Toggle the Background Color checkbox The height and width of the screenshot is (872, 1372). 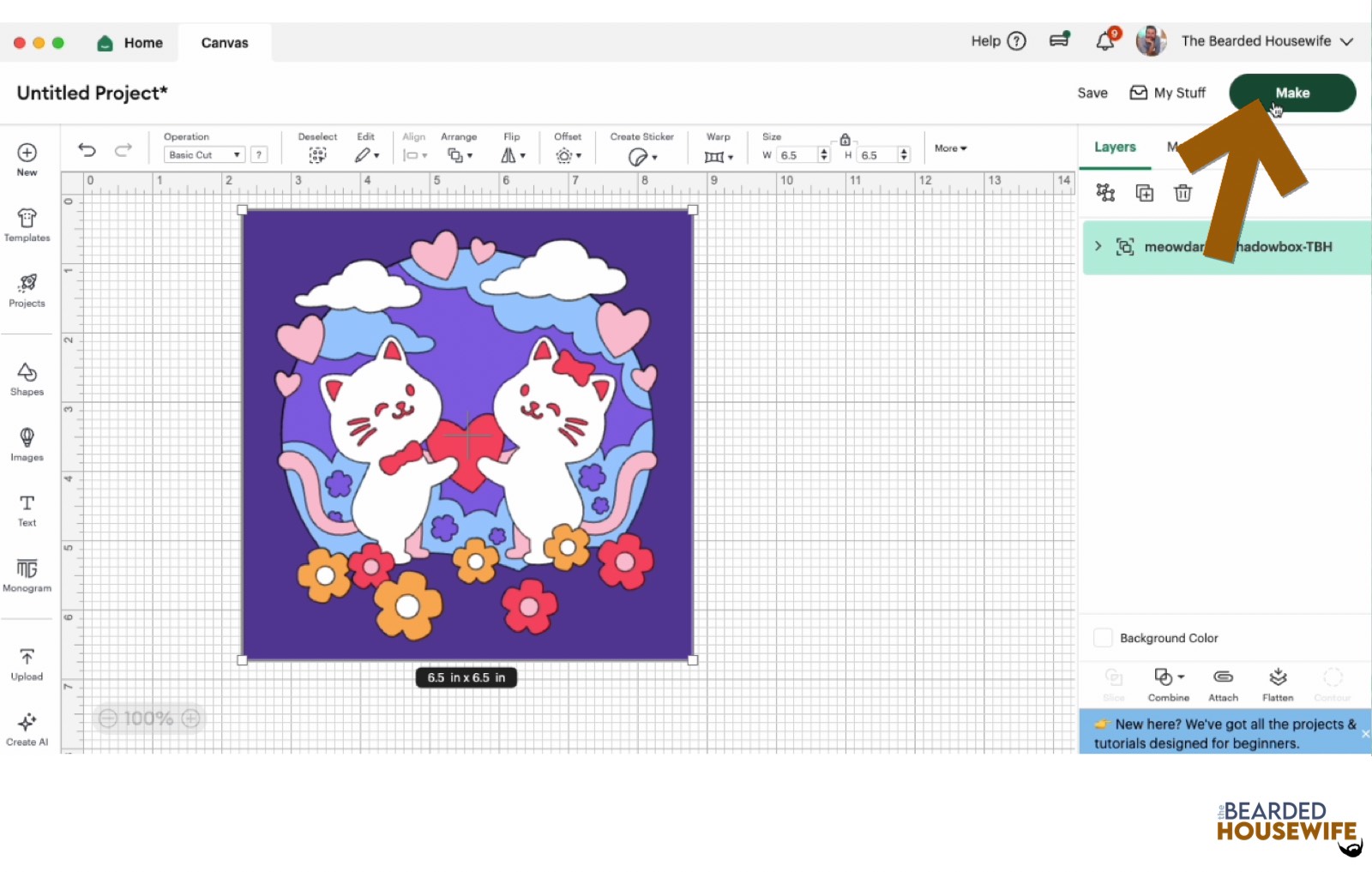pyautogui.click(x=1103, y=638)
